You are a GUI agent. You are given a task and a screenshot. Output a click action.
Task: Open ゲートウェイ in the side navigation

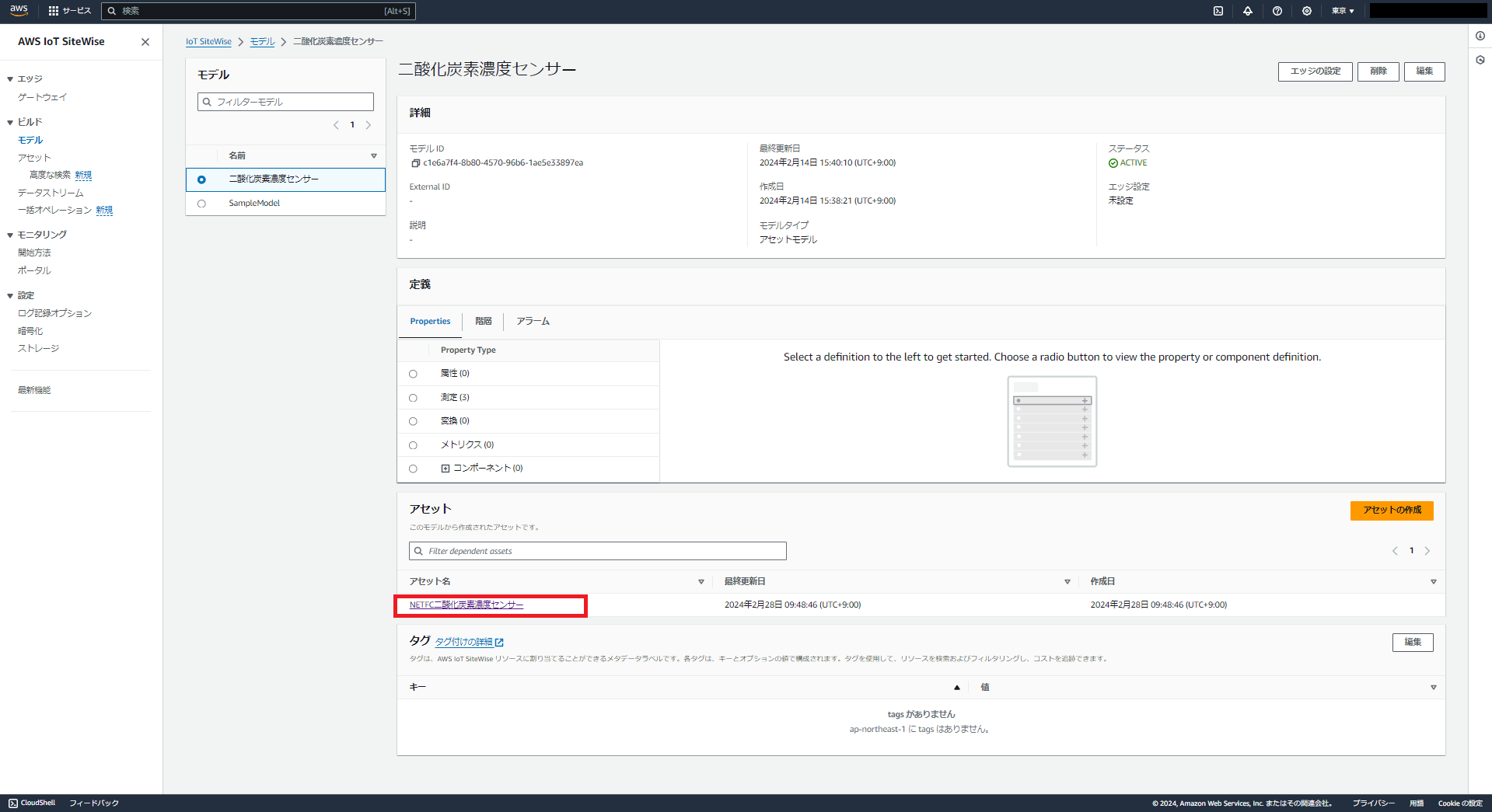[x=43, y=97]
